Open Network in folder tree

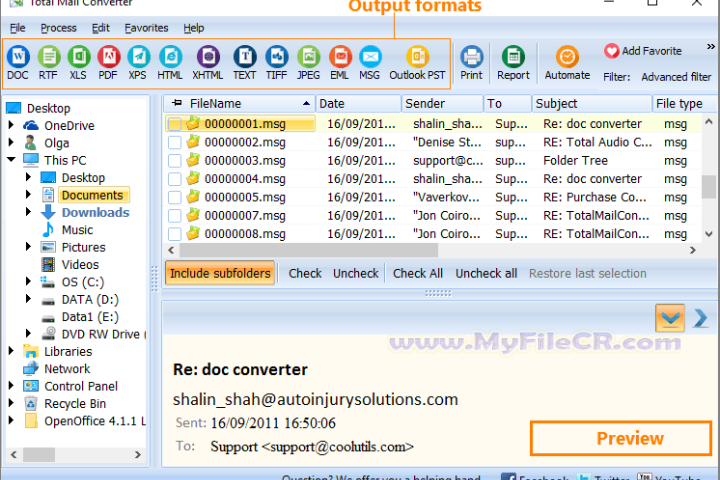click(67, 369)
